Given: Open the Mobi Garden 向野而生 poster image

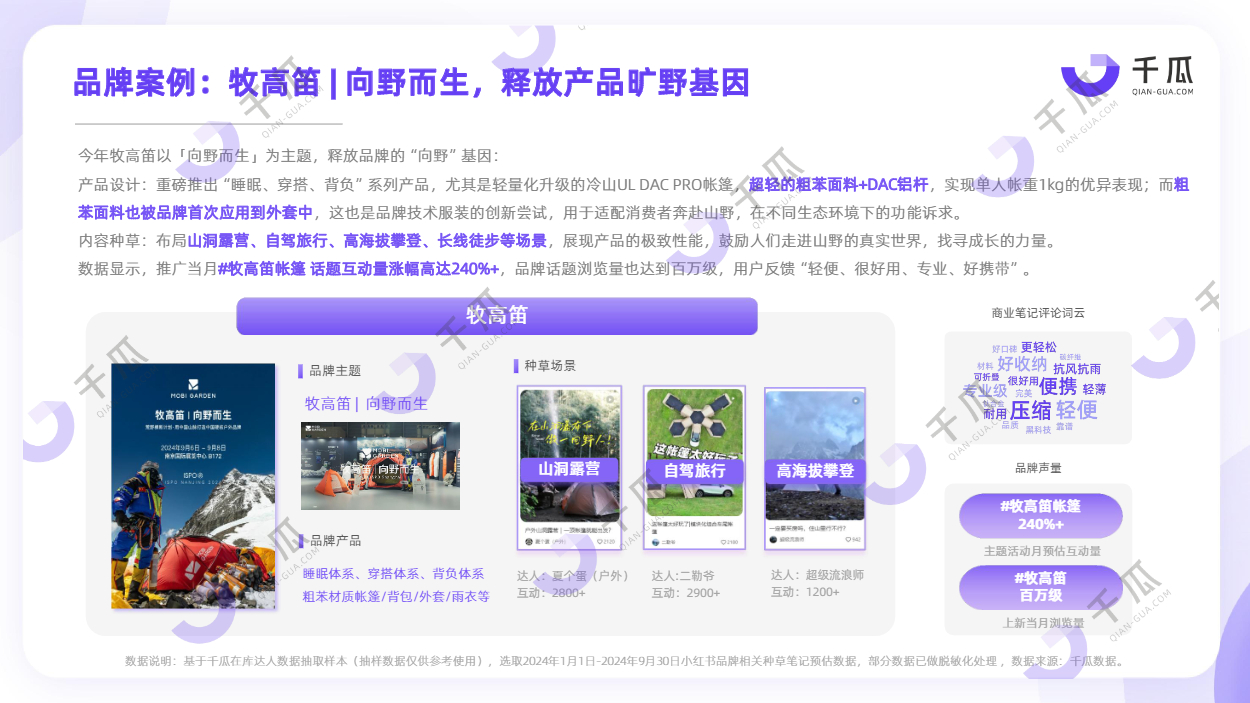Looking at the screenshot, I should click(194, 485).
